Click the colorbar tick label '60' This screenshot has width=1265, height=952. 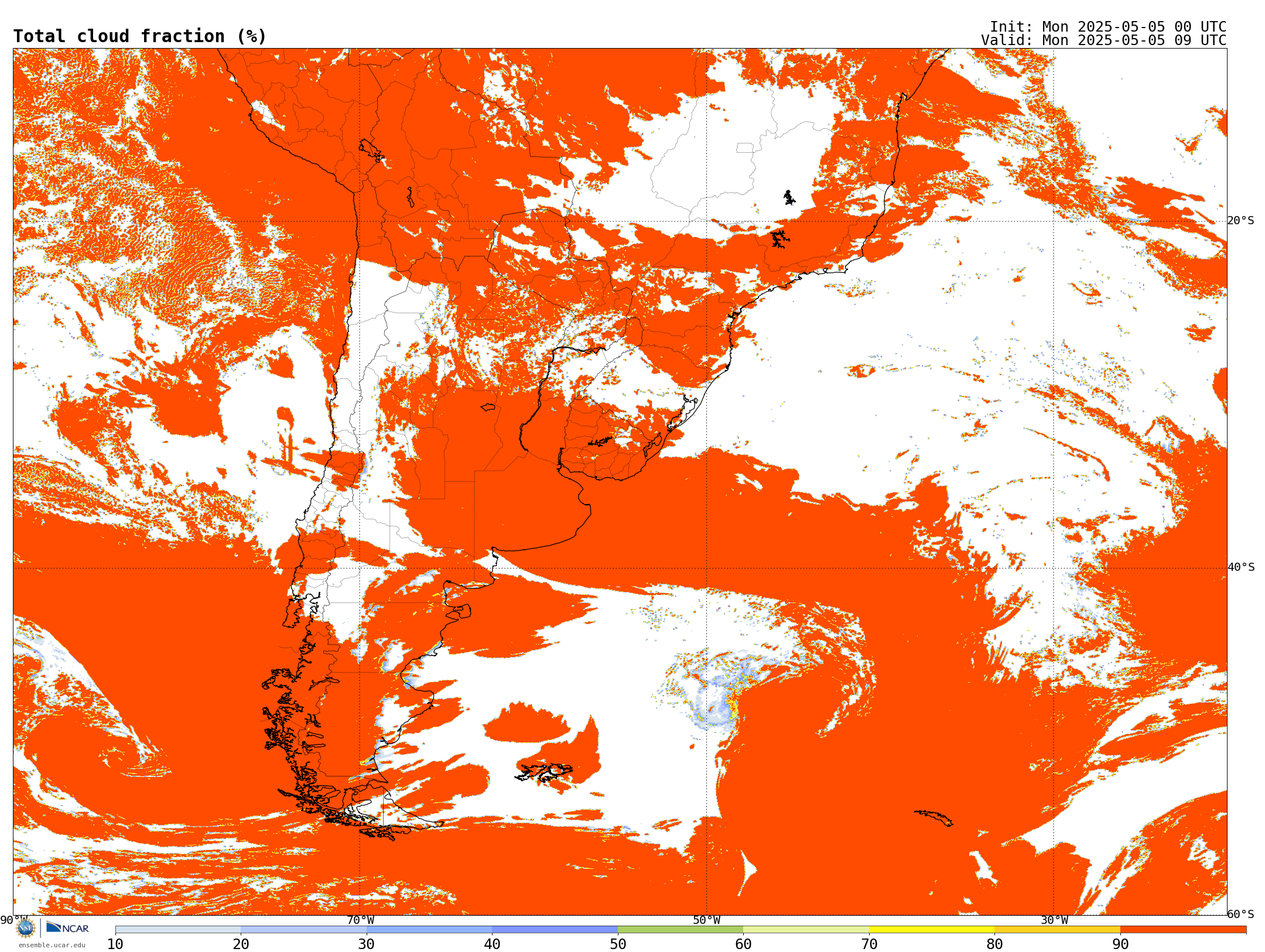(743, 944)
